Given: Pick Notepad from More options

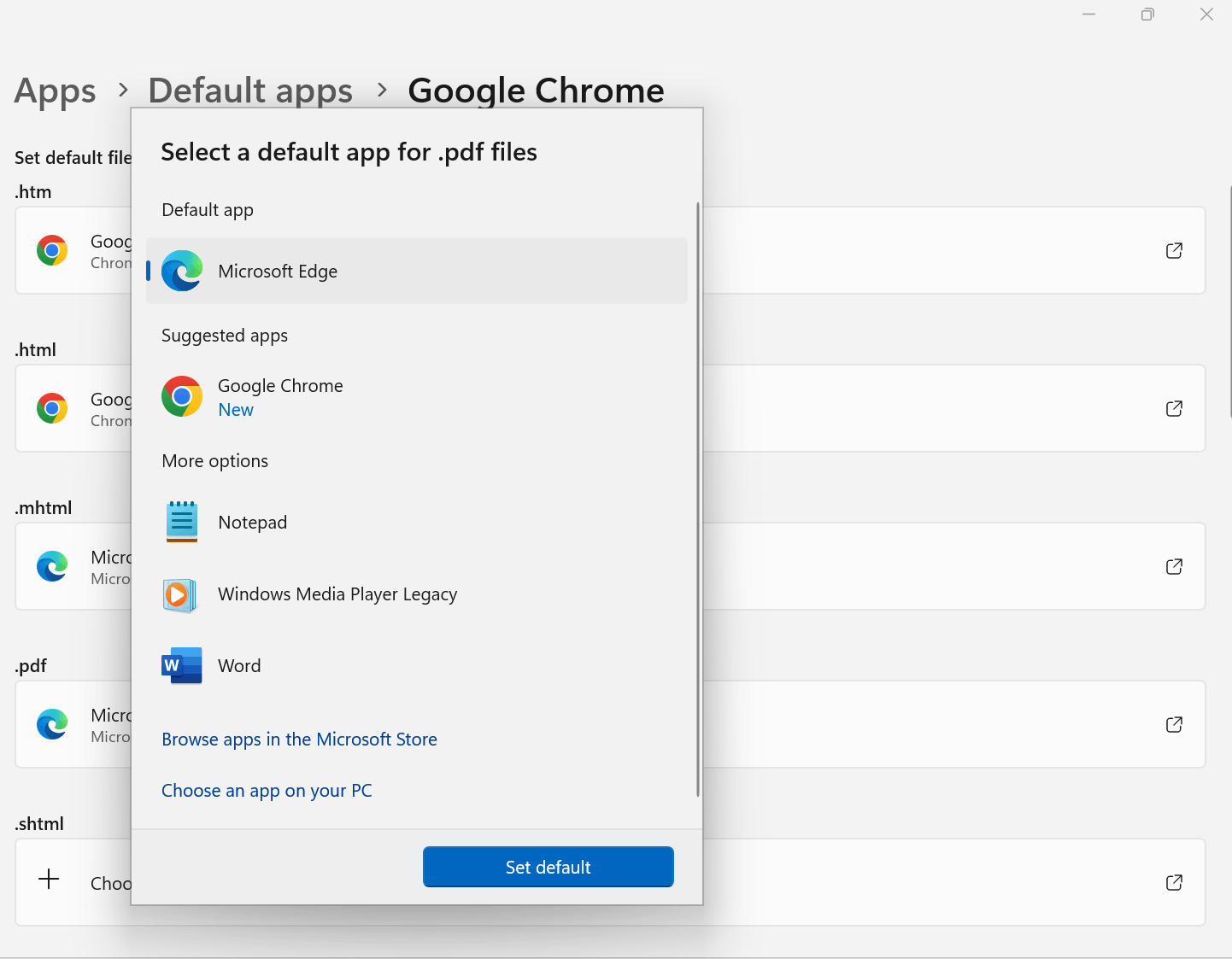Looking at the screenshot, I should tap(417, 522).
